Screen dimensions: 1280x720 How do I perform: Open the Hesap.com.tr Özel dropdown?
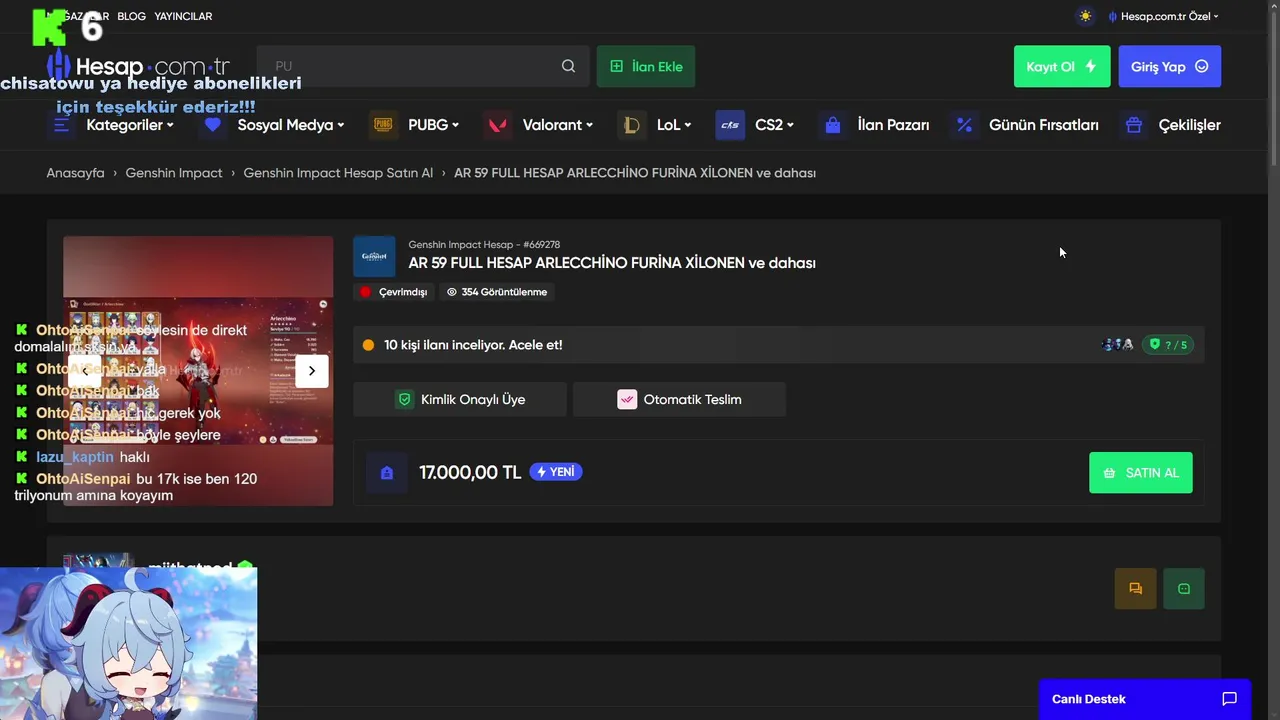(1163, 16)
